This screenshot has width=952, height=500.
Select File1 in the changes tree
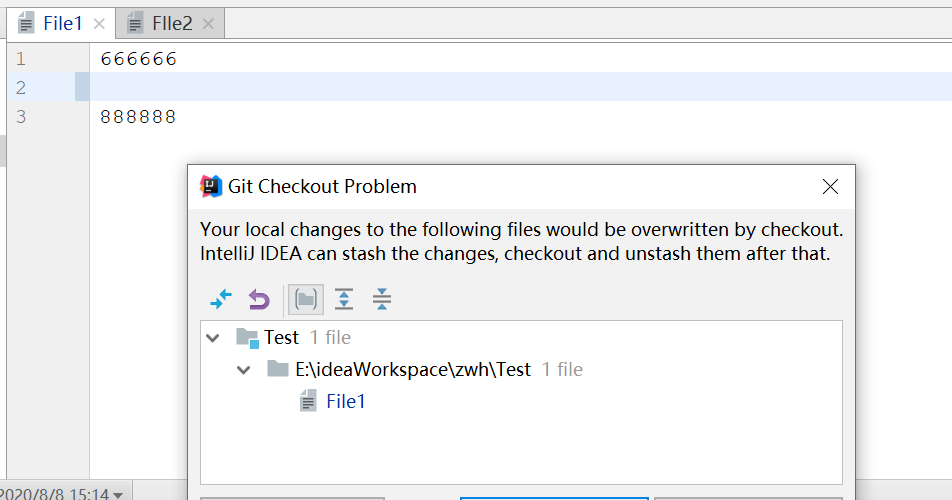click(x=345, y=401)
